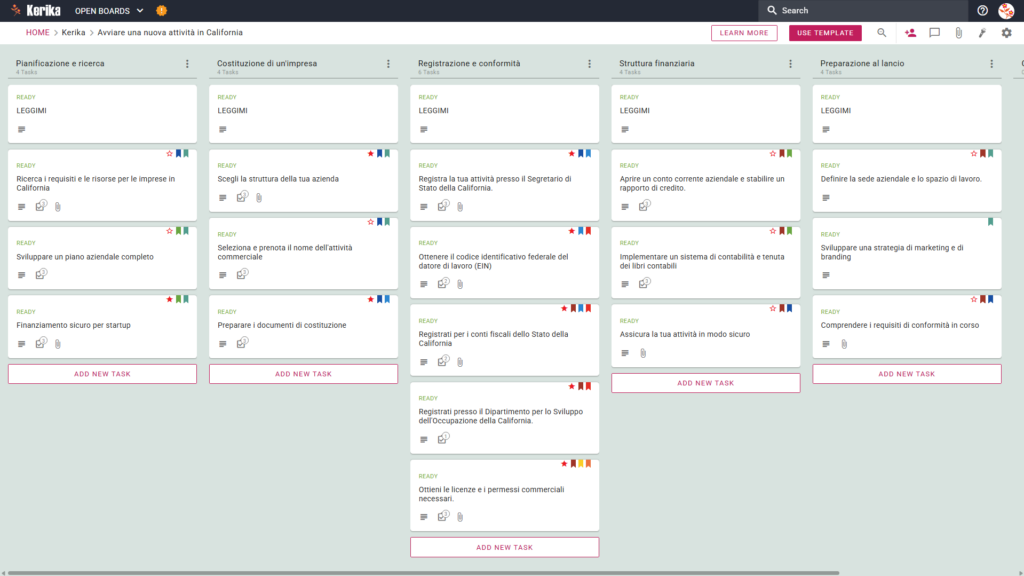
Task: Open checklist icon on Registrati presso il Dipartimento card
Action: 443,438
